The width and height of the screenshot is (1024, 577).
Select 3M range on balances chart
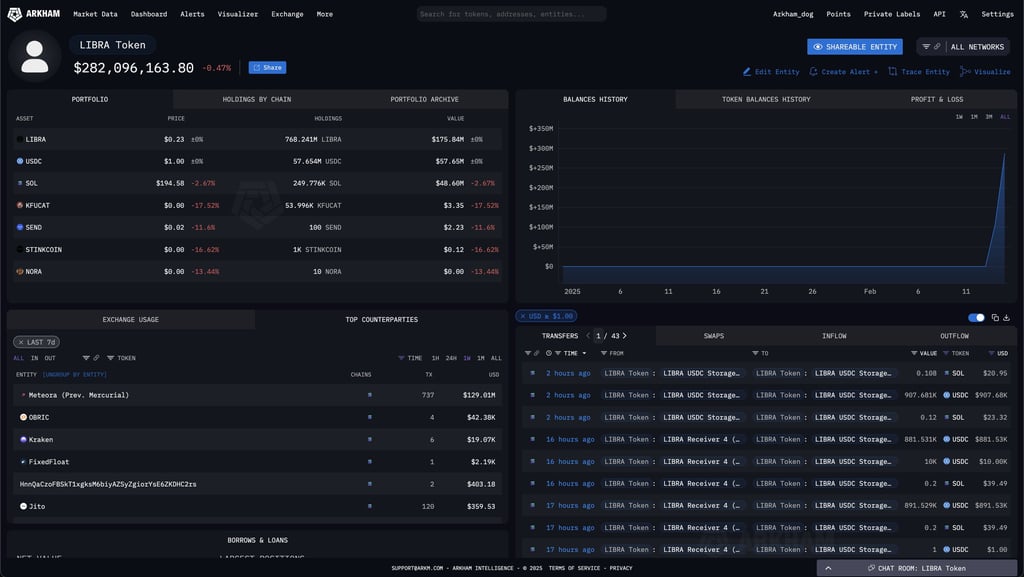989,117
